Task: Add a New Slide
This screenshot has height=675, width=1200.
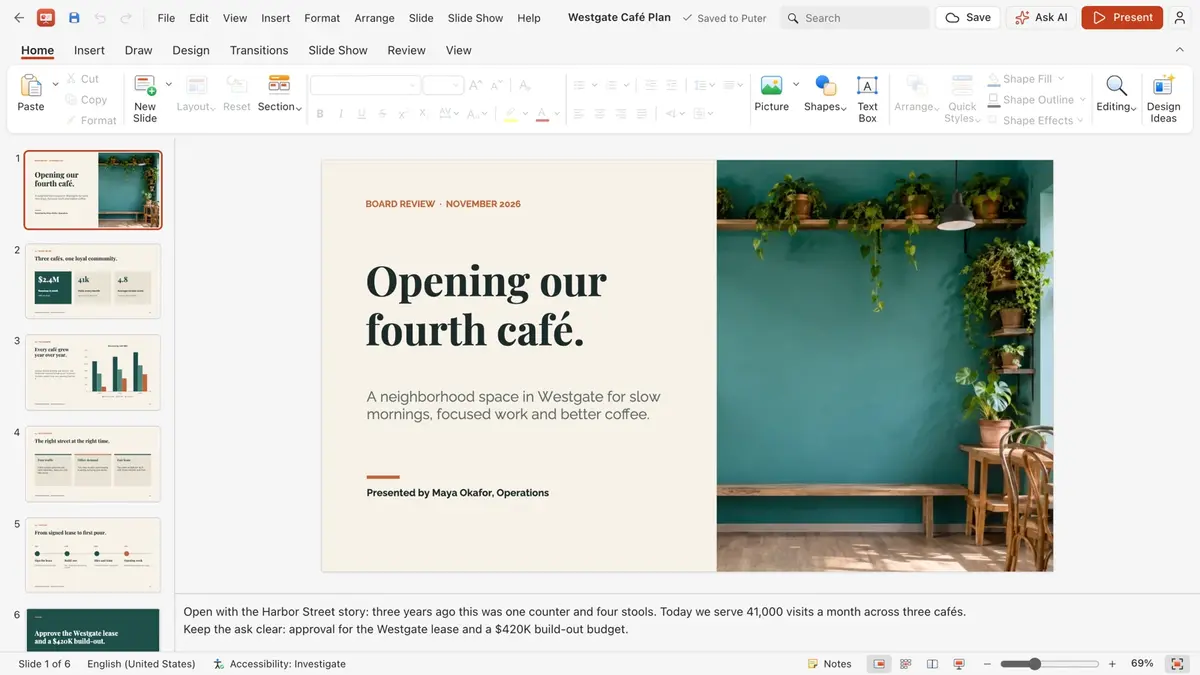Action: point(145,98)
